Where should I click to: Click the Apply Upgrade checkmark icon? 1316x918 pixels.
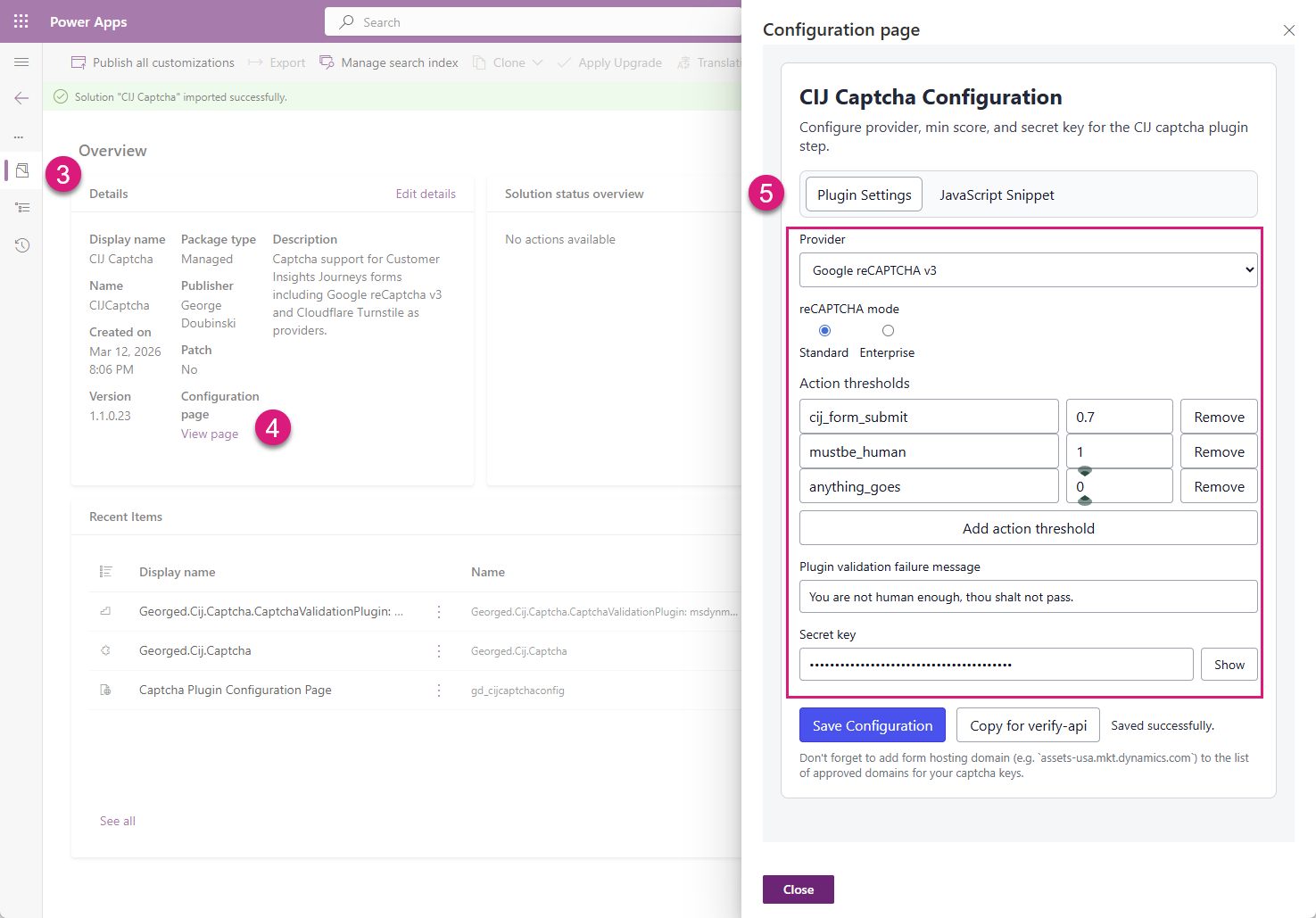click(x=564, y=62)
